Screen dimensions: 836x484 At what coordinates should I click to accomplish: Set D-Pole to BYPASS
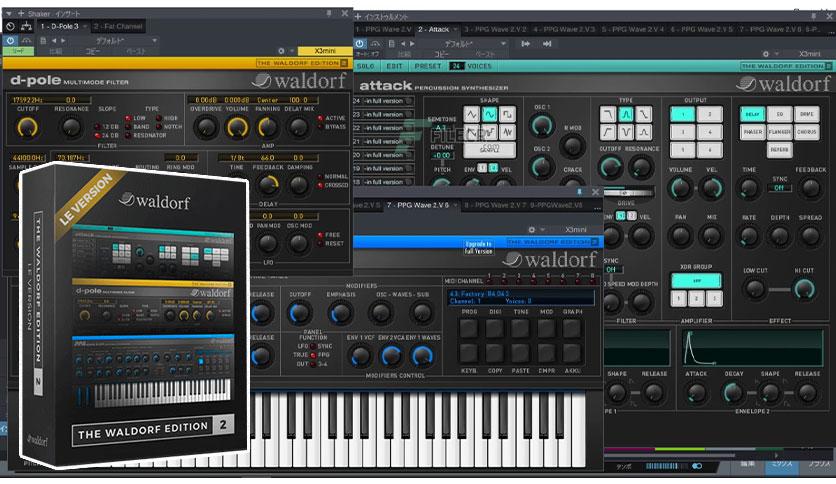pos(320,127)
